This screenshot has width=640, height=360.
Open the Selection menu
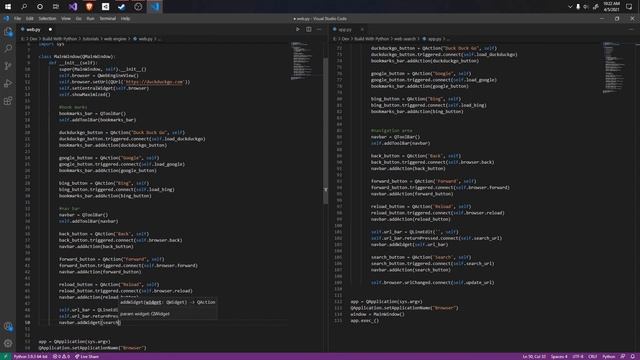tap(47, 18)
